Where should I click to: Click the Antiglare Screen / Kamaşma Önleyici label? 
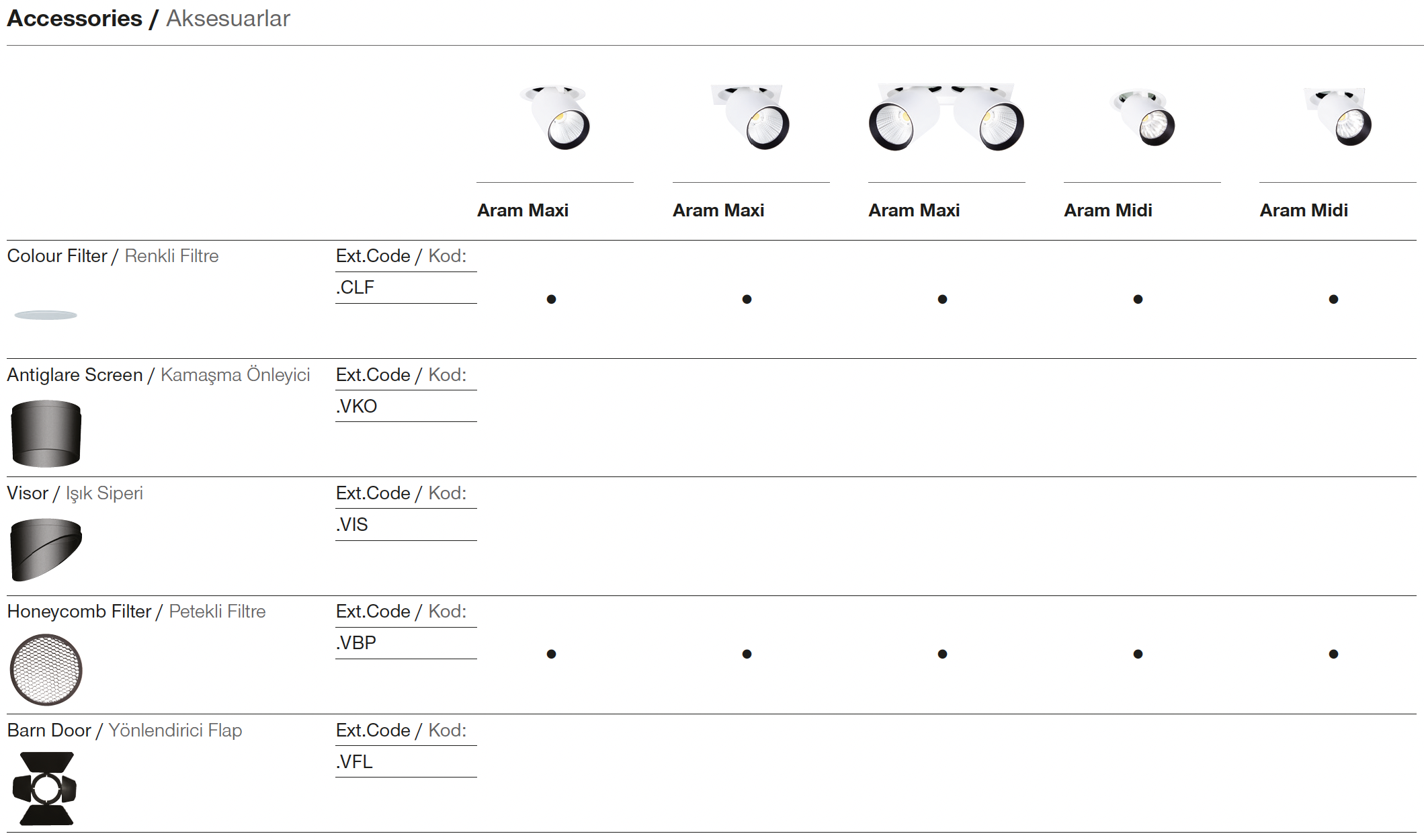[x=159, y=375]
